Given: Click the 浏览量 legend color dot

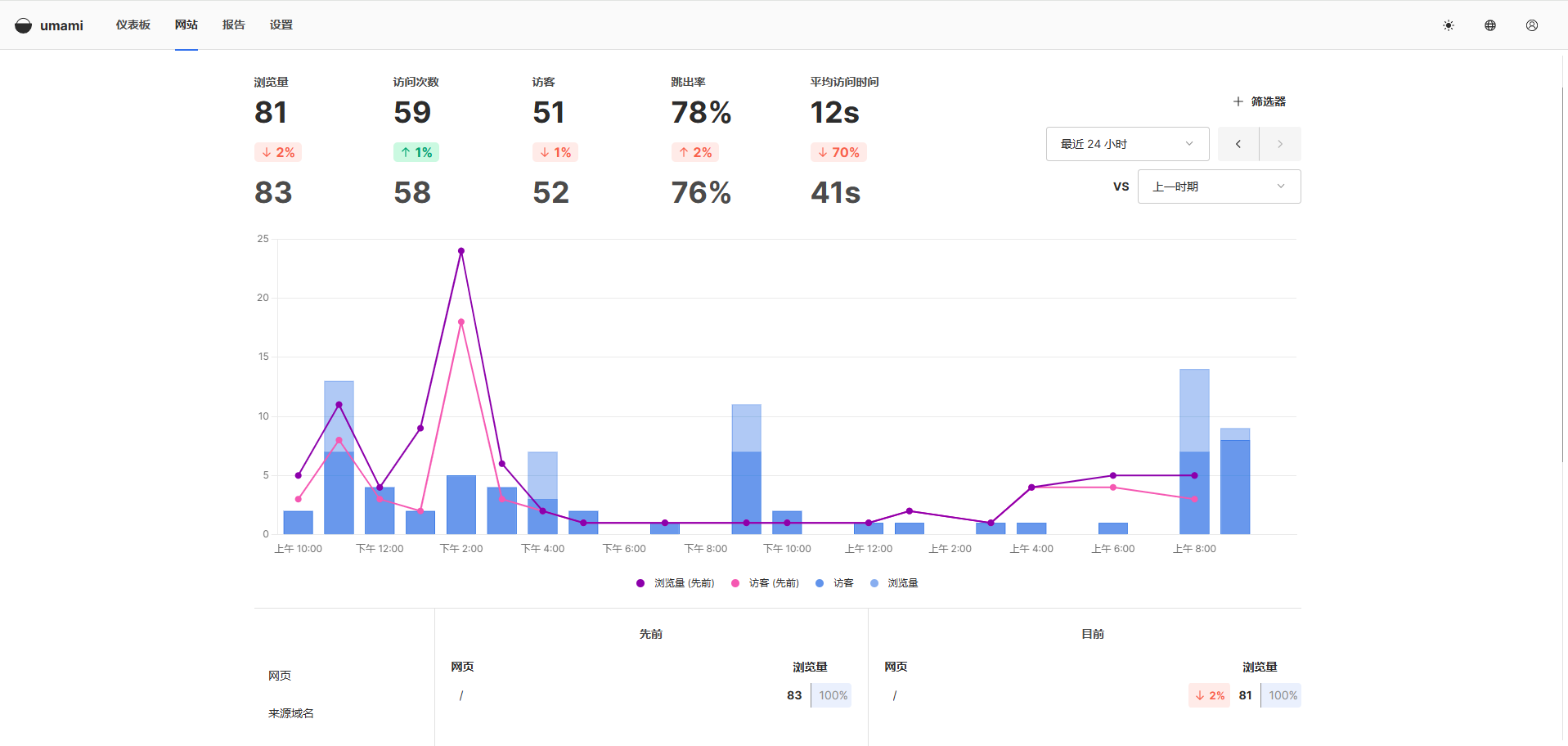Looking at the screenshot, I should pos(874,583).
